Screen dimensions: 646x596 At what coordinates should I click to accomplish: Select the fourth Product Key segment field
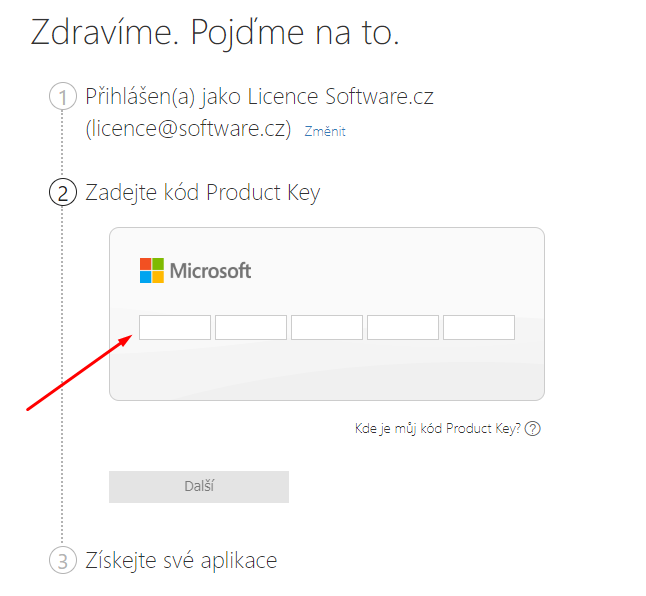click(x=403, y=328)
